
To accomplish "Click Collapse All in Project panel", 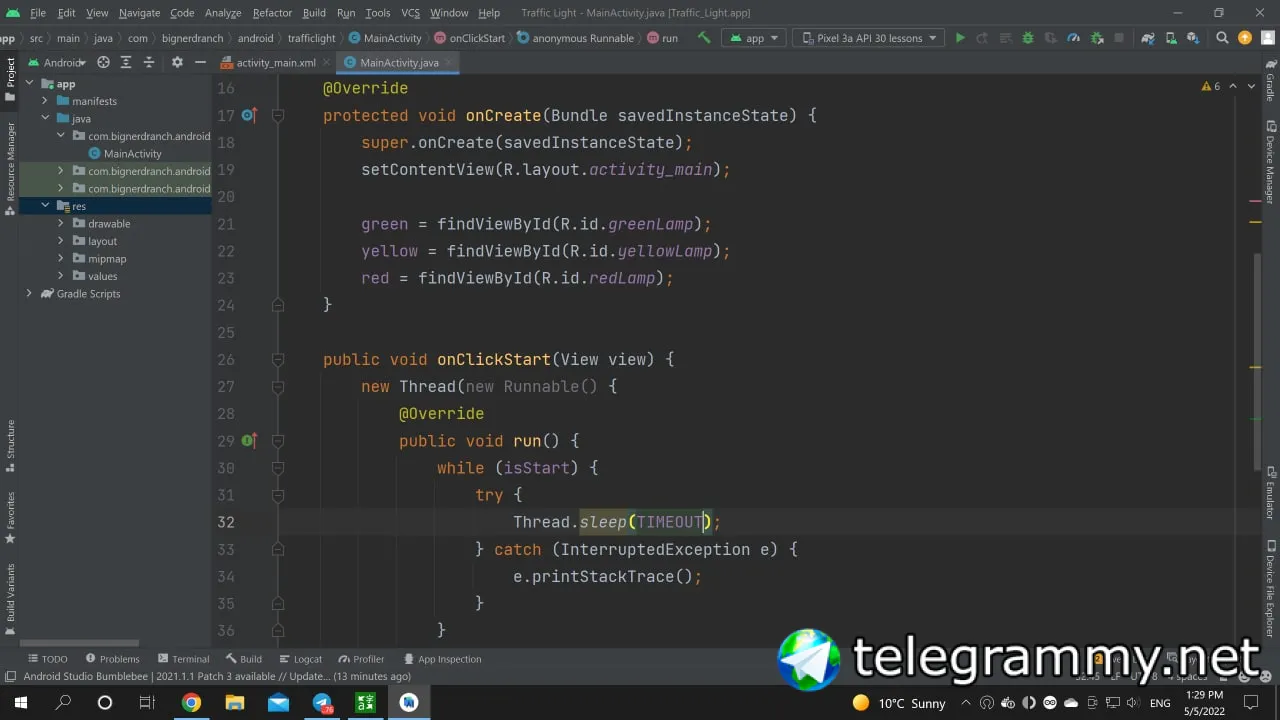I will [149, 62].
